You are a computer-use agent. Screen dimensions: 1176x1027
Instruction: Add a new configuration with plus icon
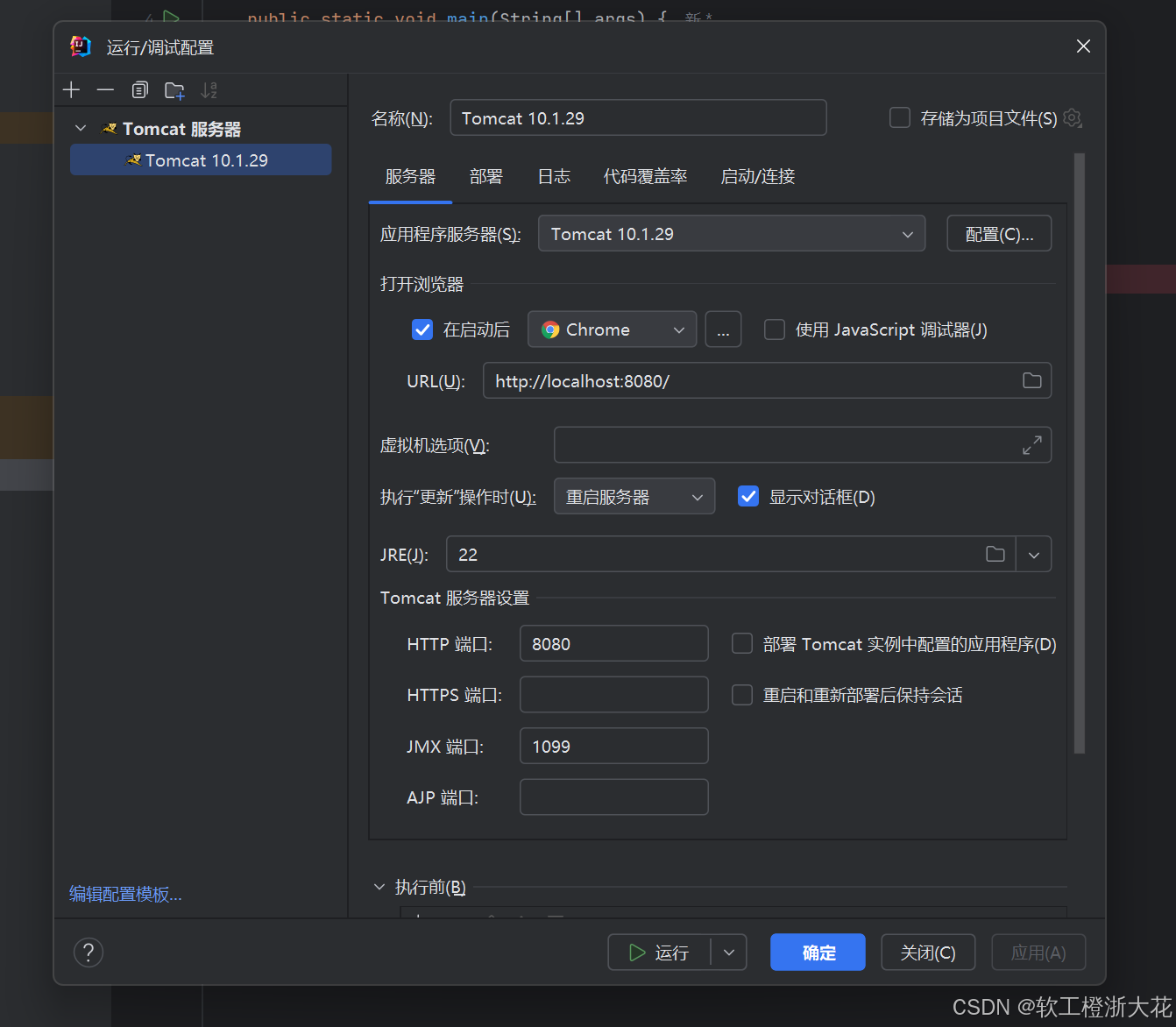72,90
